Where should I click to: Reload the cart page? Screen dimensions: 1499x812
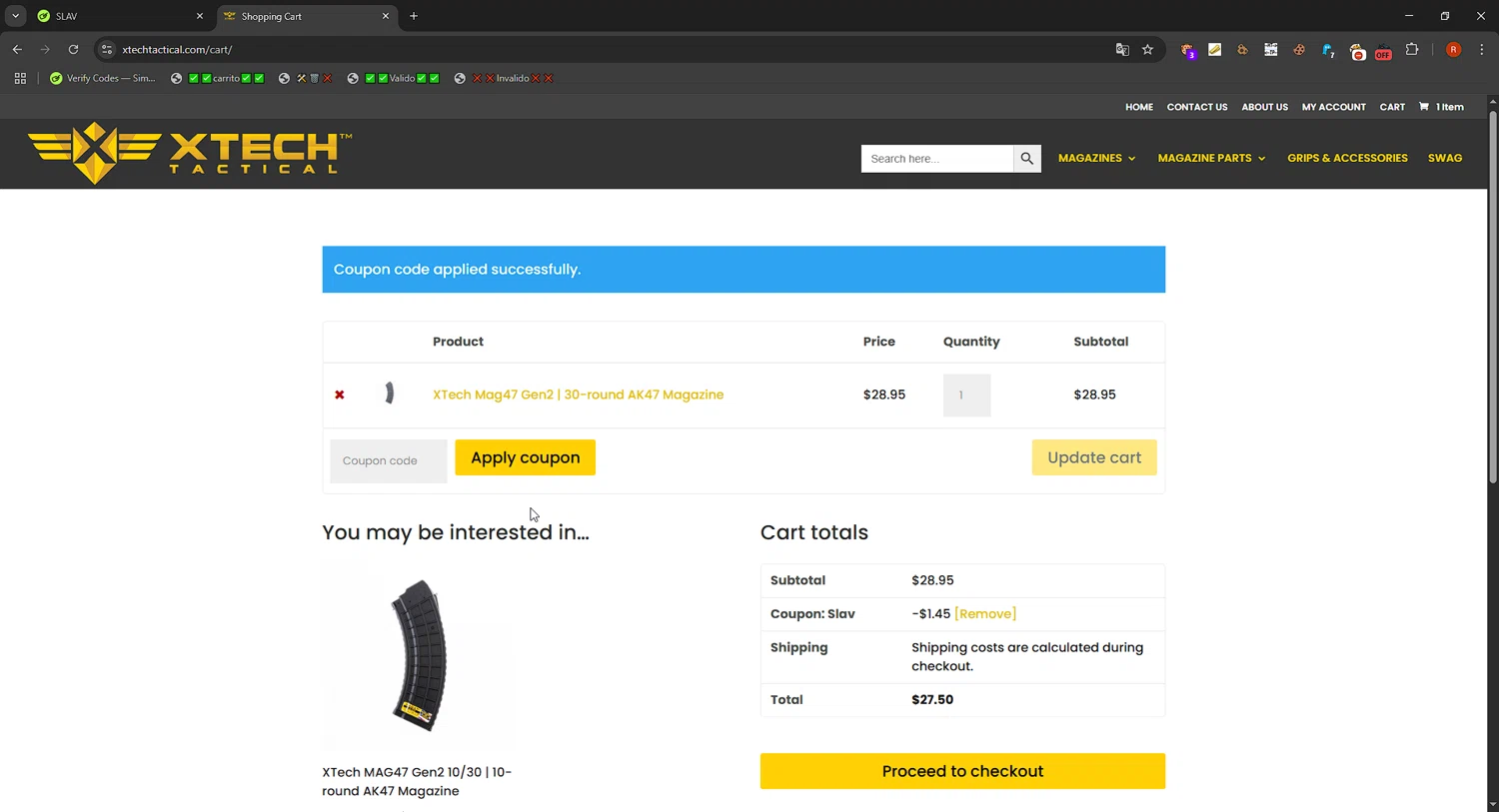tap(73, 49)
